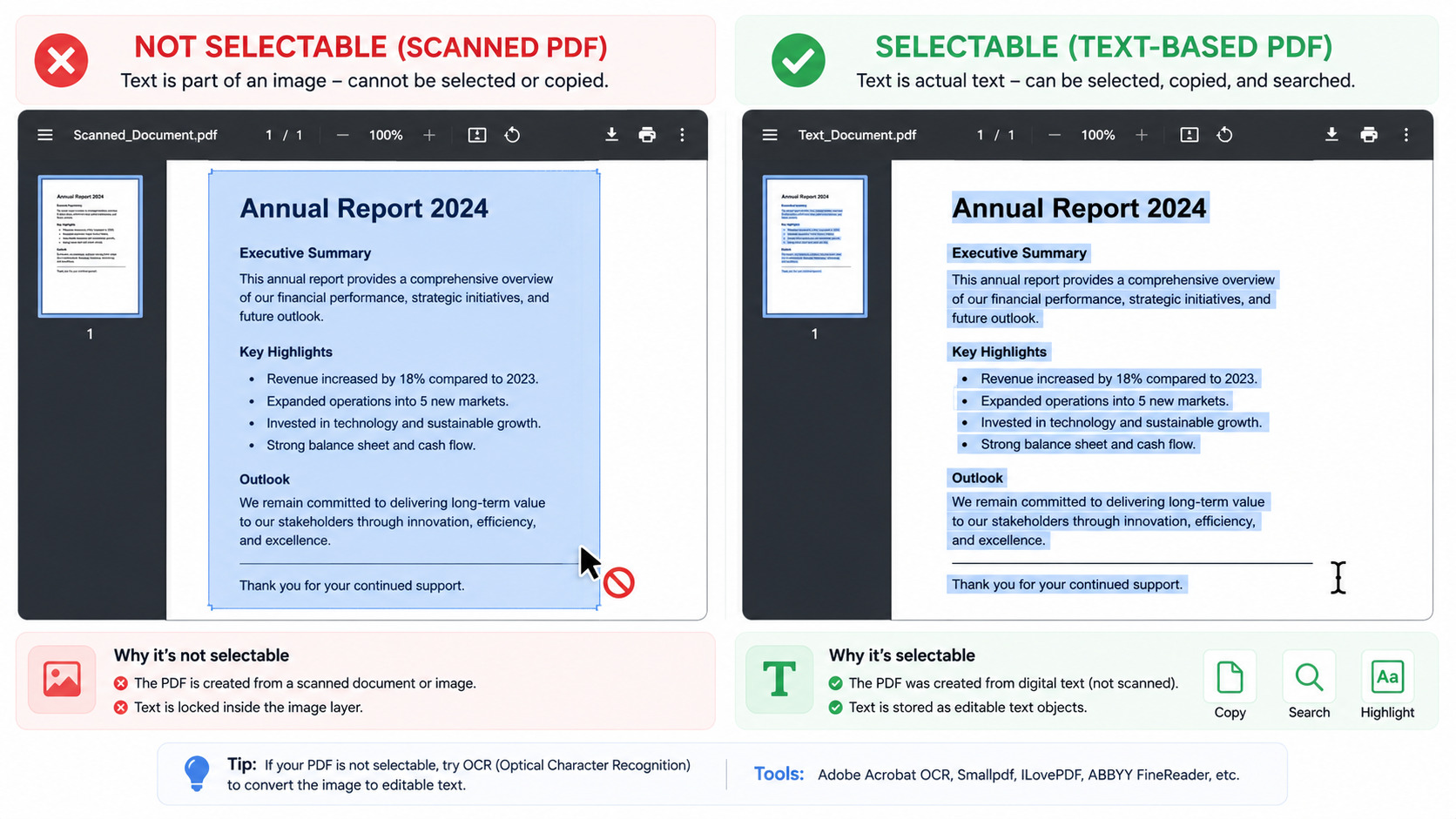Image resolution: width=1456 pixels, height=819 pixels.
Task: Click the text 'Text is locked inside the image layer.'
Action: point(248,708)
